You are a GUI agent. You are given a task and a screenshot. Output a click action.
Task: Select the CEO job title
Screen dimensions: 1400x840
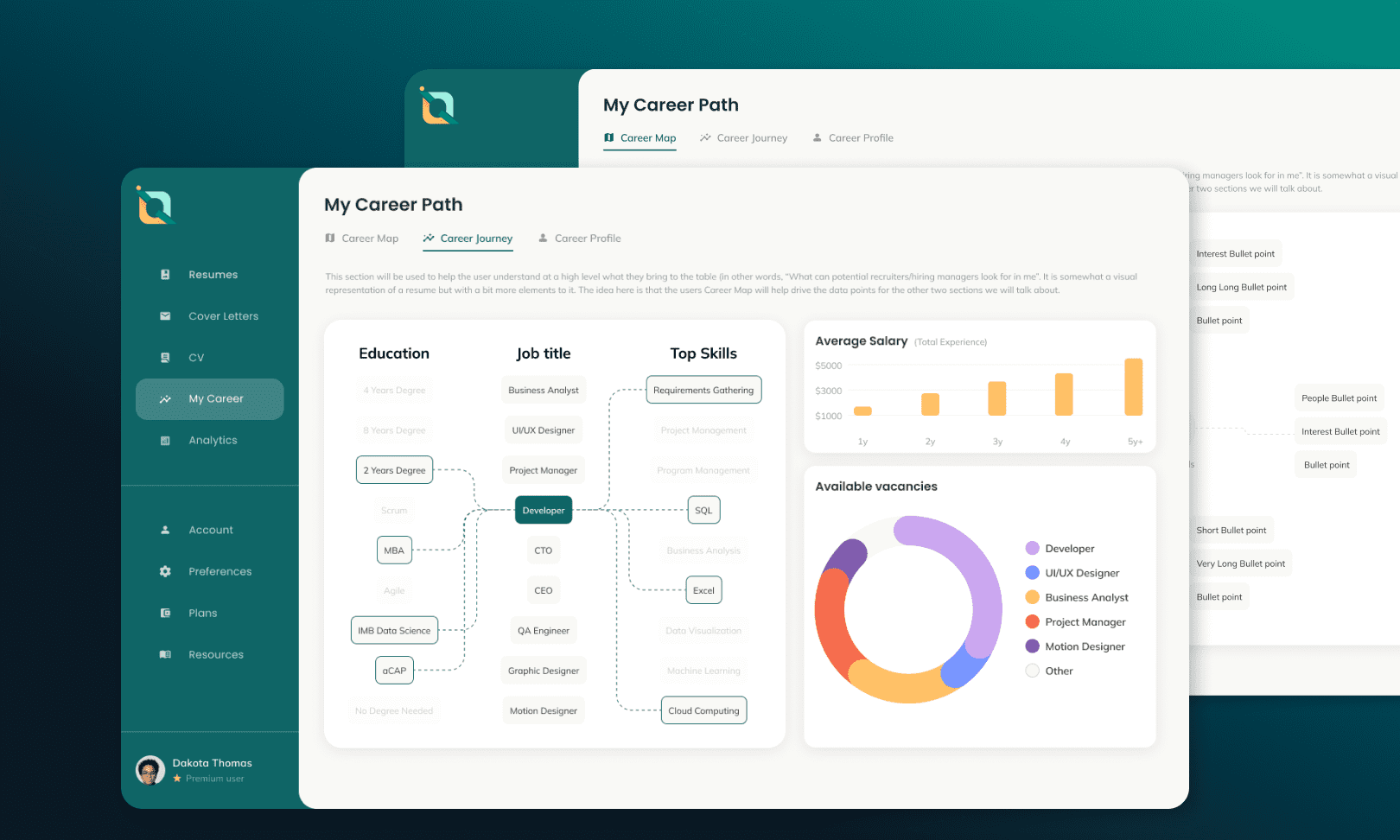[x=544, y=591]
